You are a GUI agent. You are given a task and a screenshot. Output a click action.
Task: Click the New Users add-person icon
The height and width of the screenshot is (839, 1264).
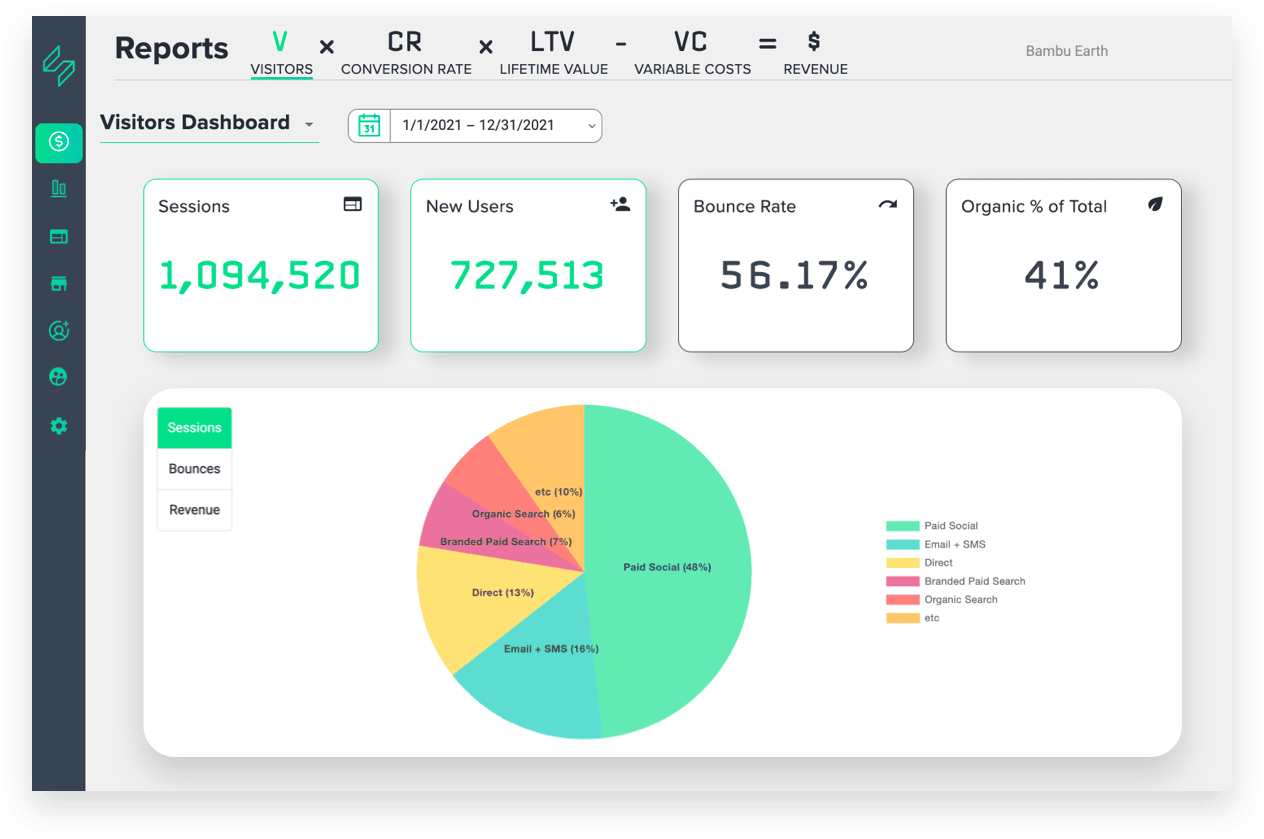[x=620, y=204]
